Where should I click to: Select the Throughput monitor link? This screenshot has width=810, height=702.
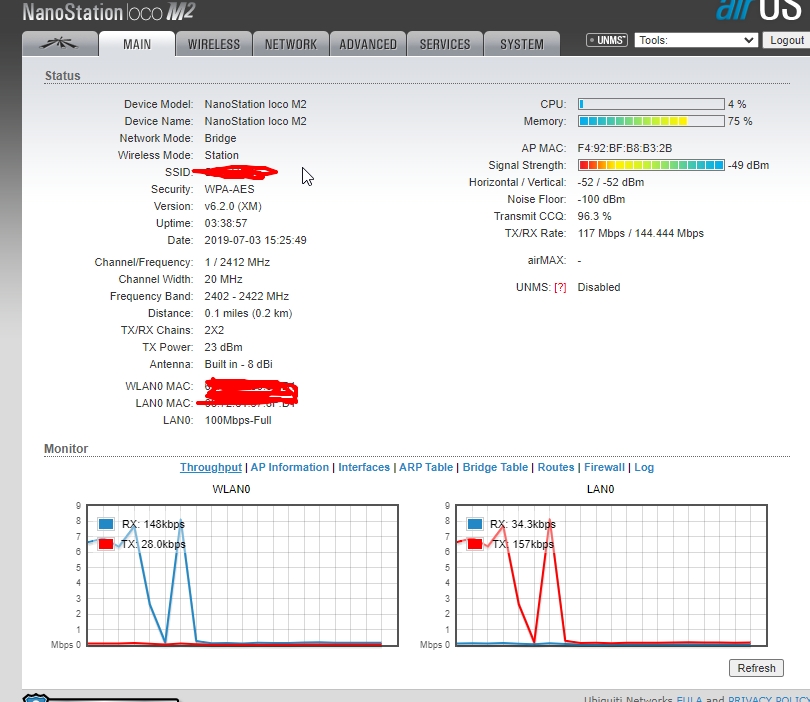click(211, 467)
